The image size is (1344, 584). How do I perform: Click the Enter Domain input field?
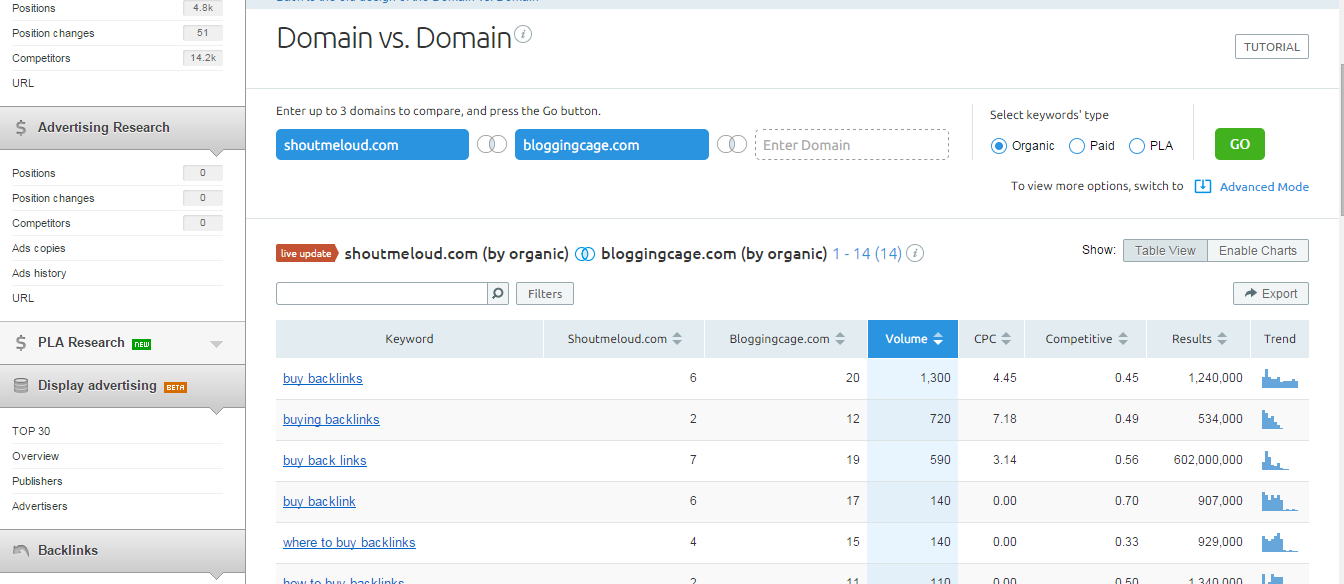tap(851, 145)
